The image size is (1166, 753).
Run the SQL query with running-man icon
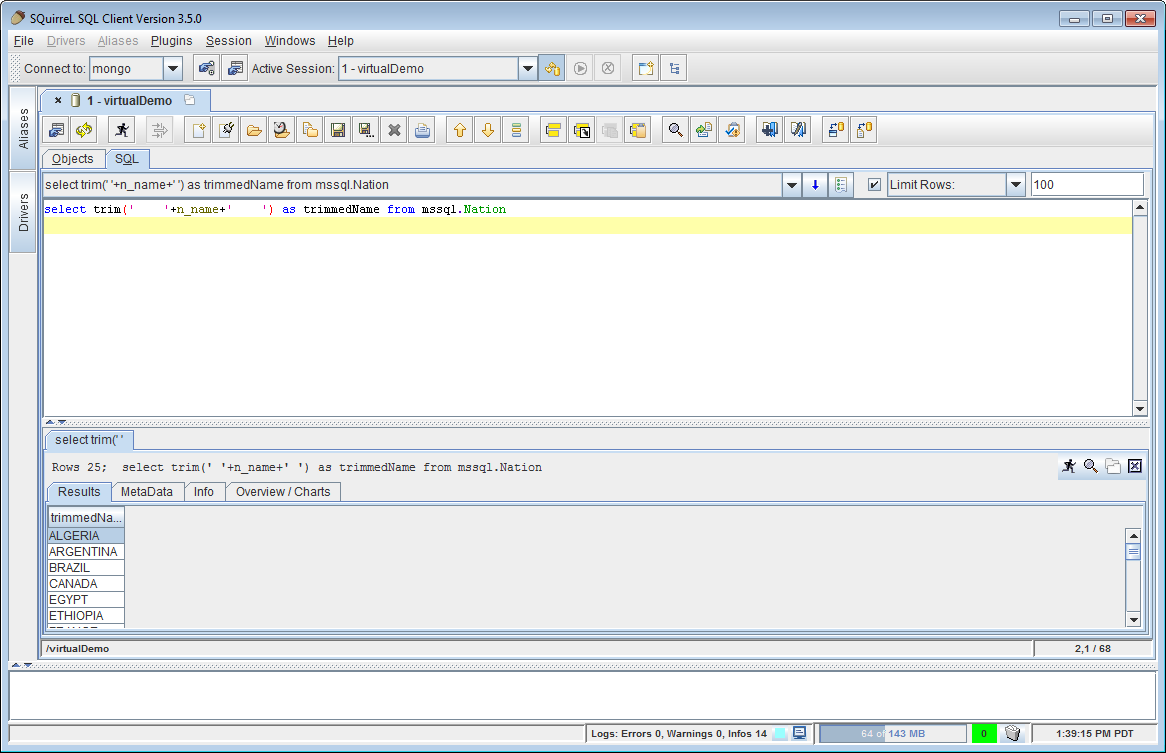pos(122,130)
